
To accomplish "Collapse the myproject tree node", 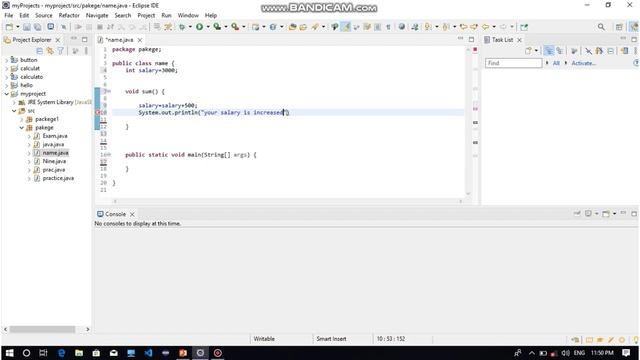I will [x=6, y=94].
